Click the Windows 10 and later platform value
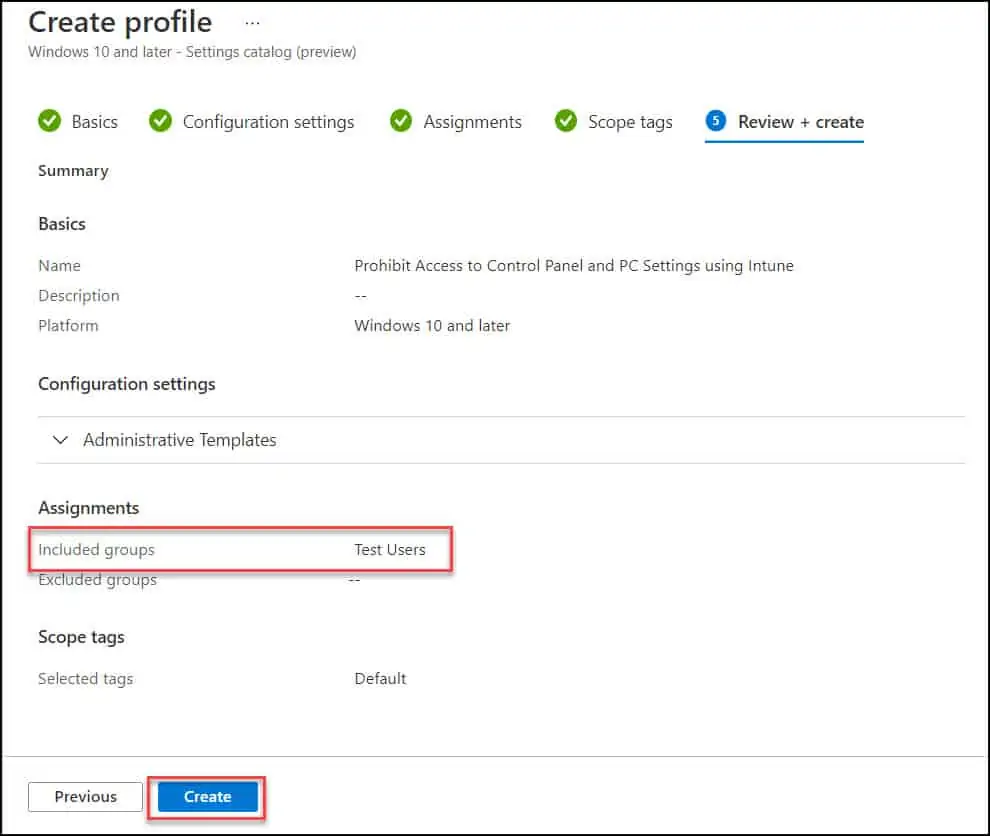The width and height of the screenshot is (990, 836). tap(432, 326)
